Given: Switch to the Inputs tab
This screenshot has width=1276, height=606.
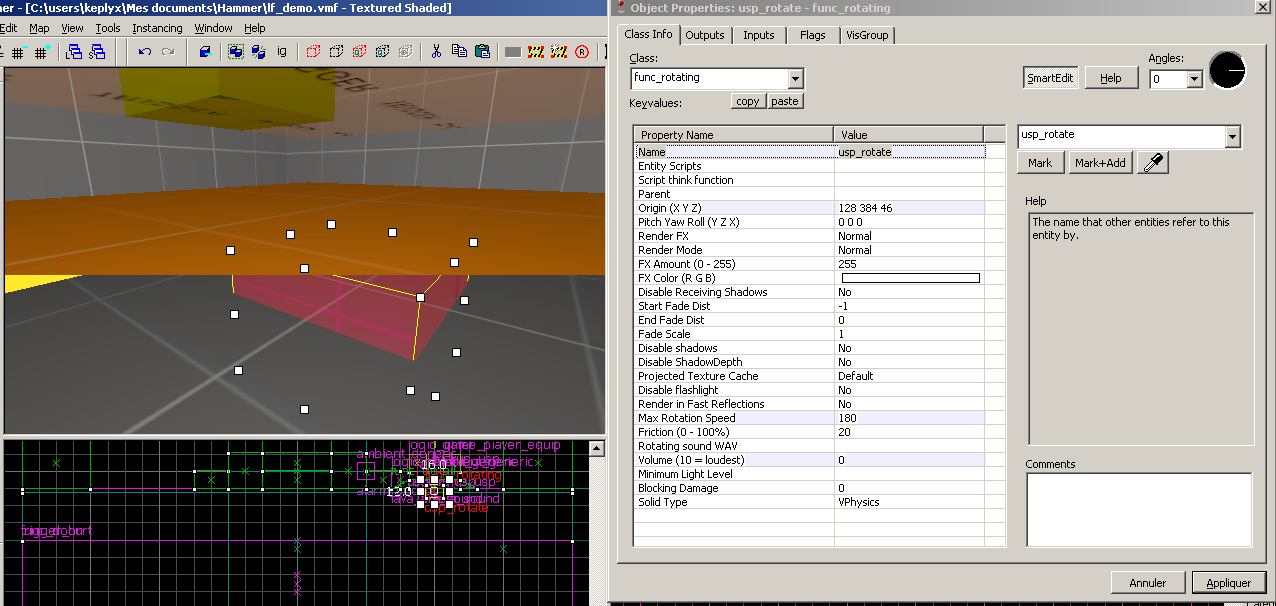Looking at the screenshot, I should 759,35.
